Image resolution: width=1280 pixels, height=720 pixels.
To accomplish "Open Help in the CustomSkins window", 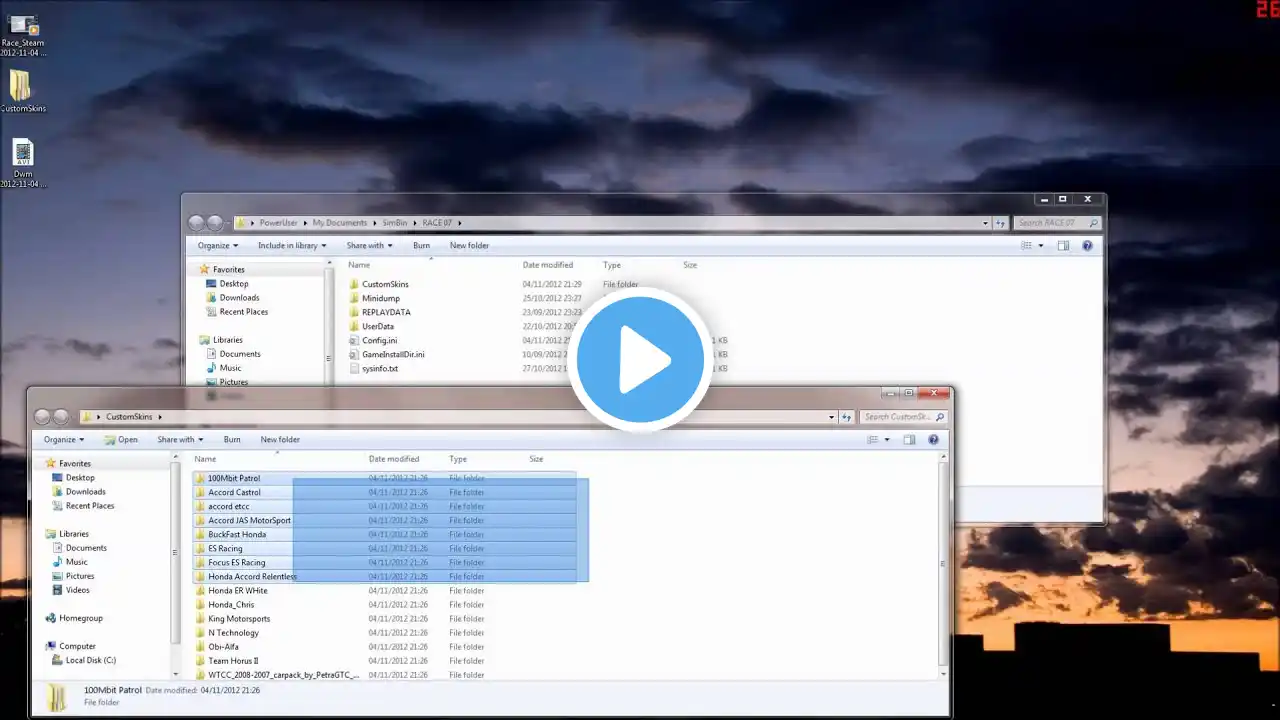I will pos(933,439).
